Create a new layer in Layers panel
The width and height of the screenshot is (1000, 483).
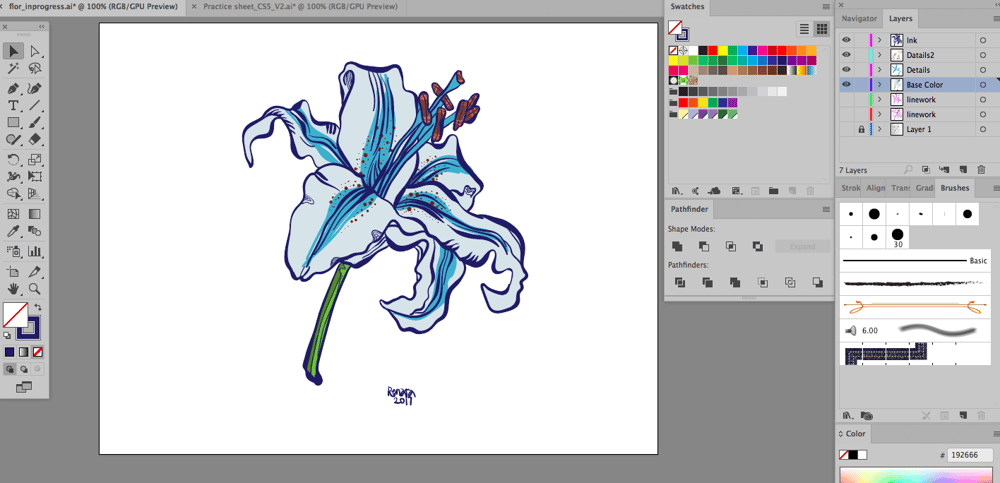click(964, 169)
